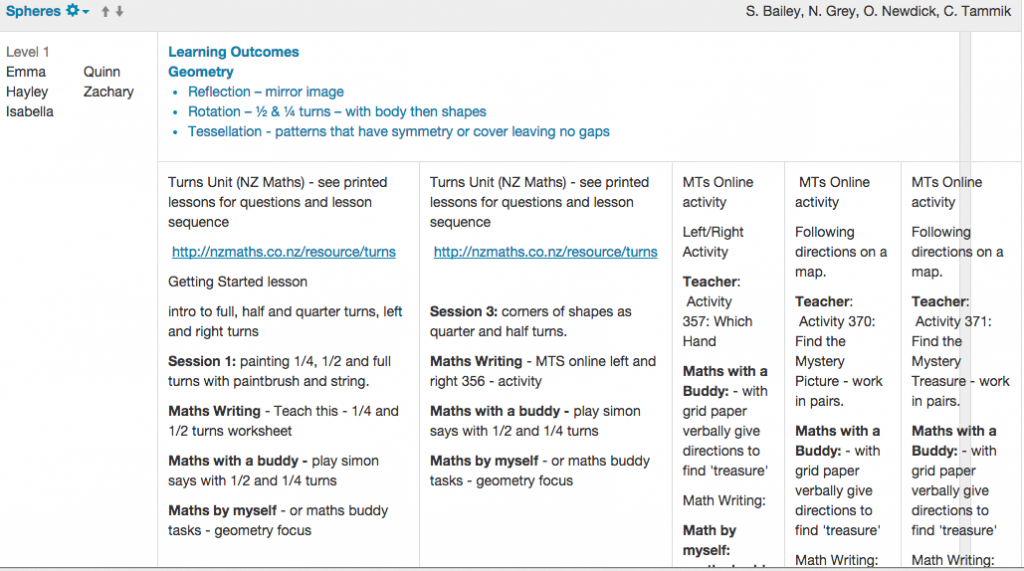Click the teacher names S. Bailey list

pyautogui.click(x=880, y=11)
